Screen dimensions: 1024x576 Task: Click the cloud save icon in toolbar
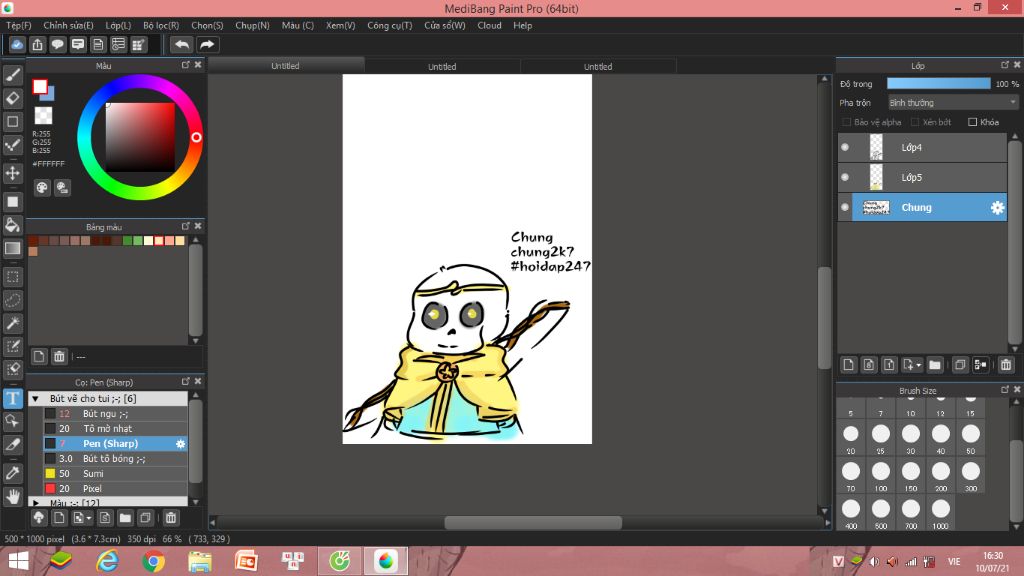click(17, 44)
